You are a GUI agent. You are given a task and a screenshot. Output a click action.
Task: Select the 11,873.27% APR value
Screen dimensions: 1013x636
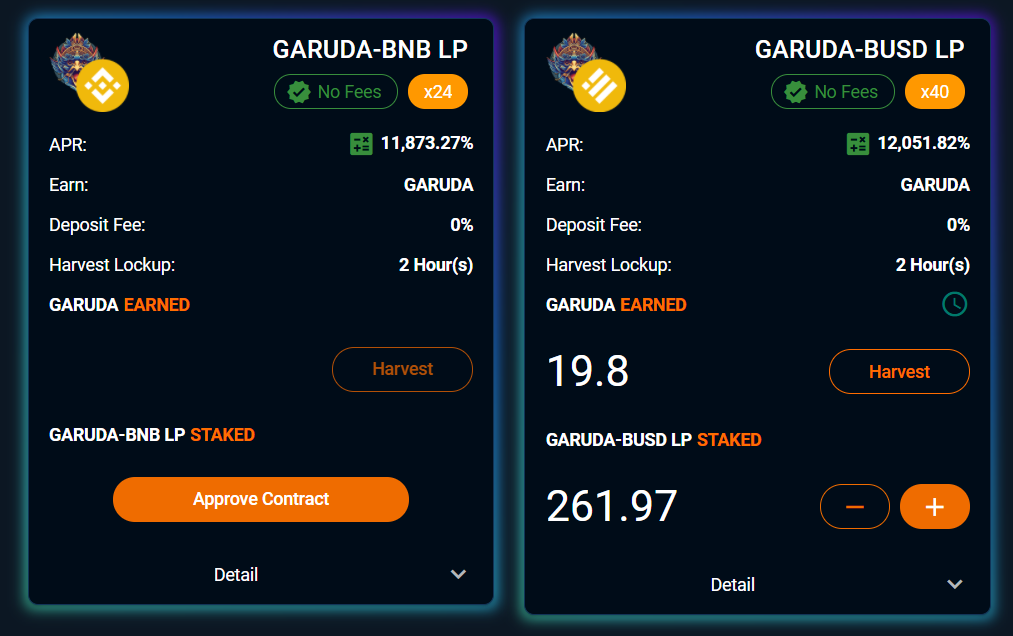pyautogui.click(x=427, y=143)
